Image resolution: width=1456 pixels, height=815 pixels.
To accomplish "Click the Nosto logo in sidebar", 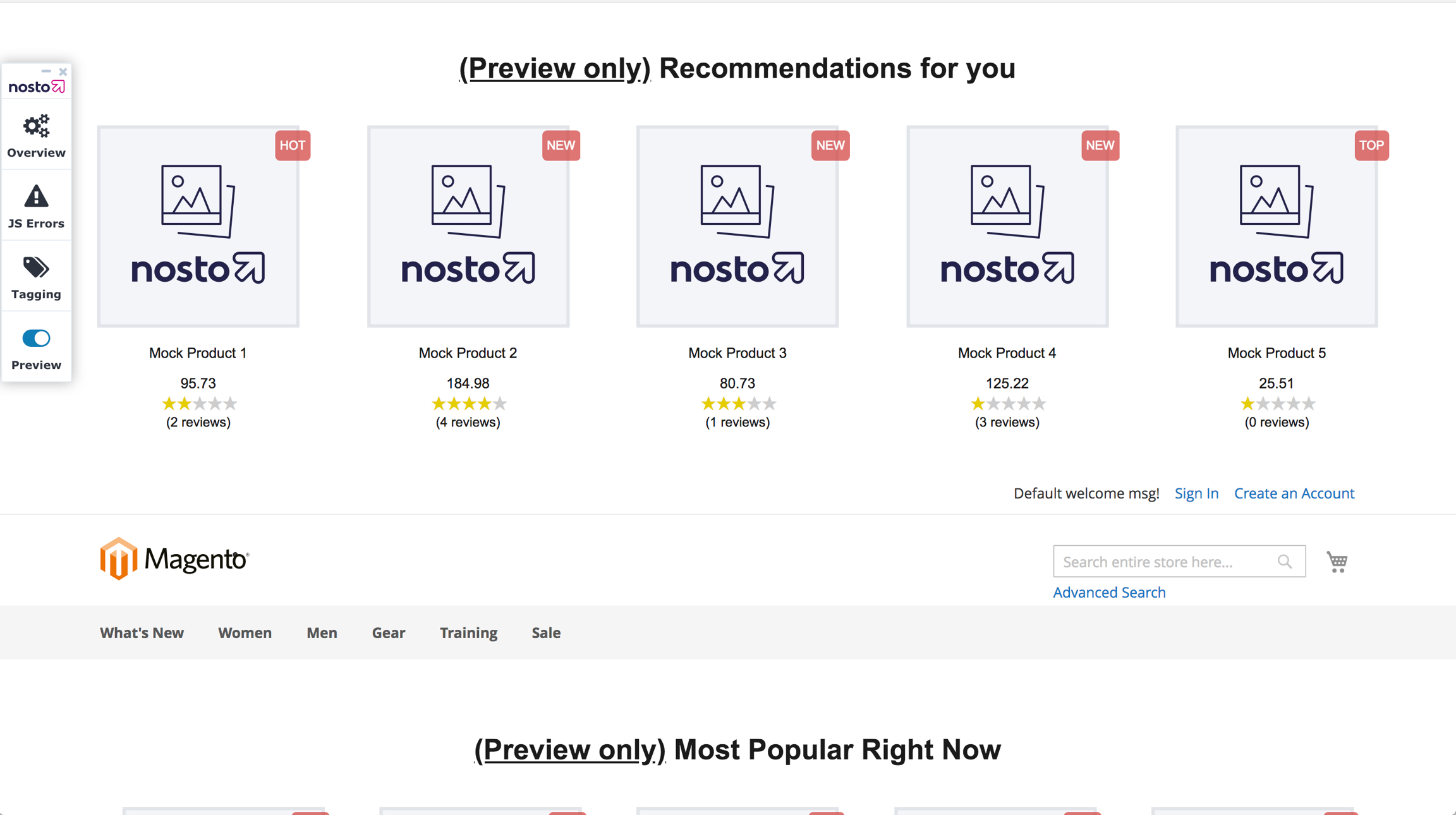I will click(36, 87).
